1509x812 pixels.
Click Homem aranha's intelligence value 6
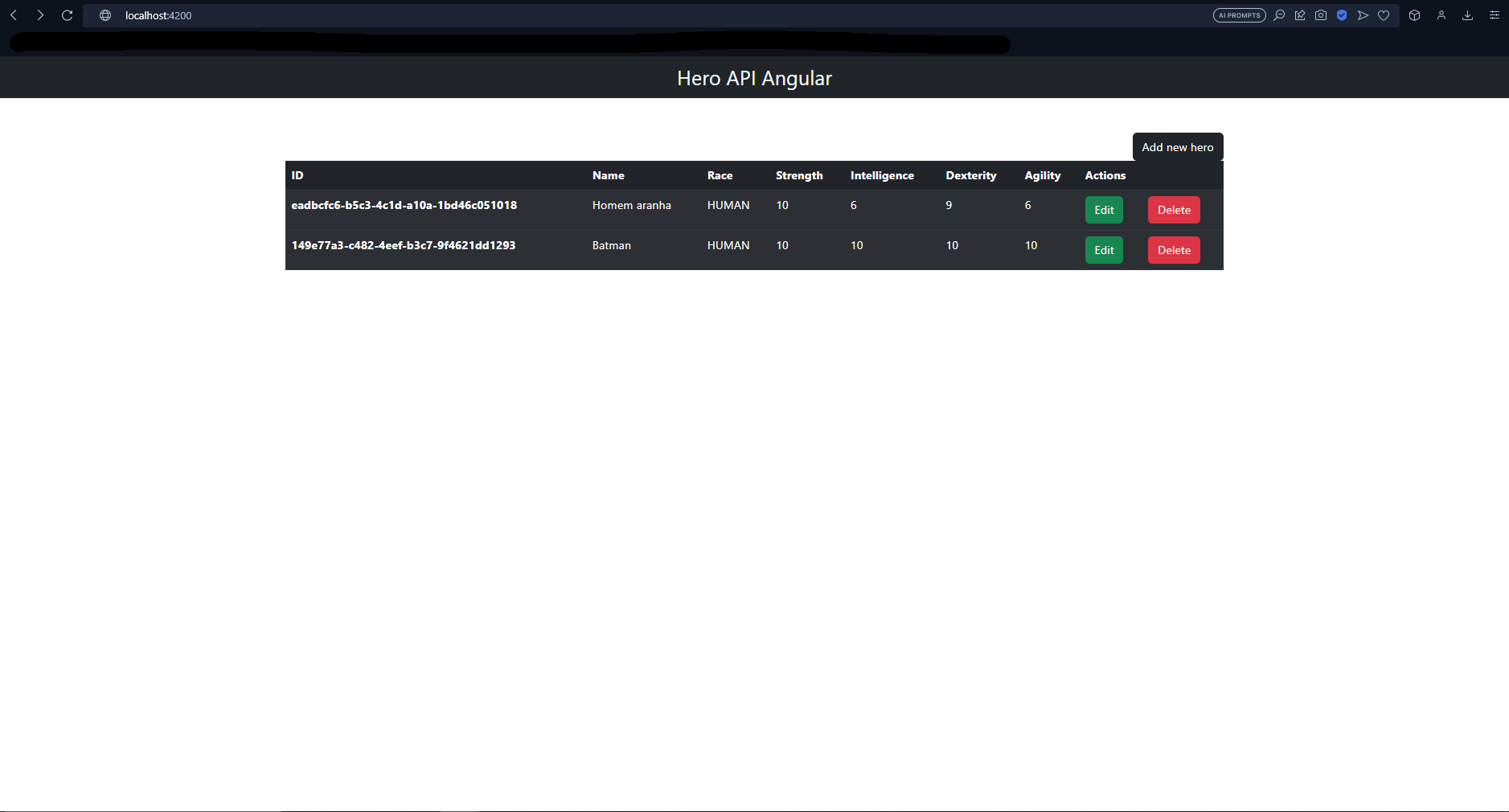[854, 205]
